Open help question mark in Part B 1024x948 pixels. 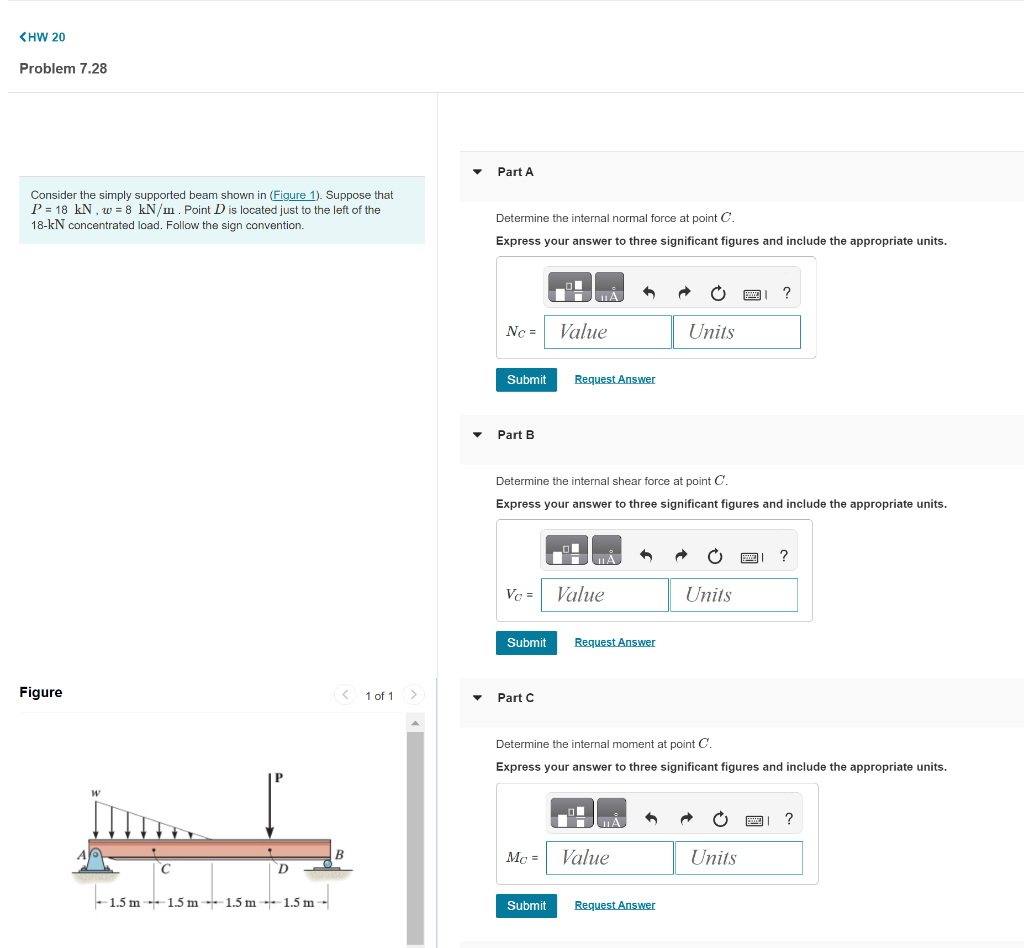coord(784,556)
